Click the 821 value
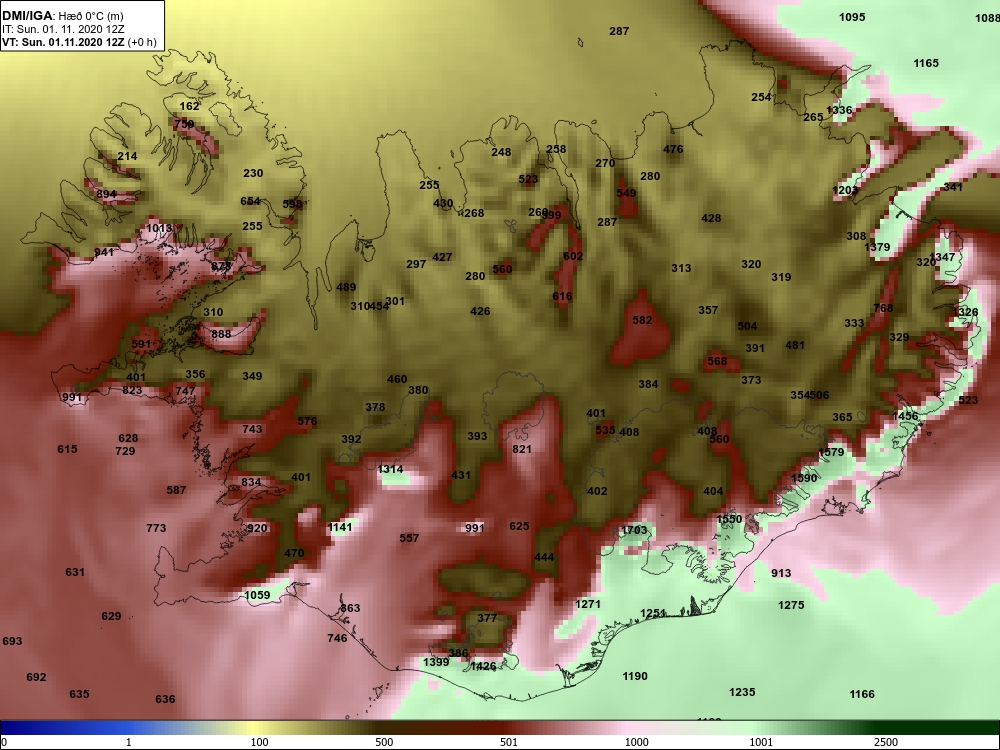1000x750 pixels. [x=522, y=449]
